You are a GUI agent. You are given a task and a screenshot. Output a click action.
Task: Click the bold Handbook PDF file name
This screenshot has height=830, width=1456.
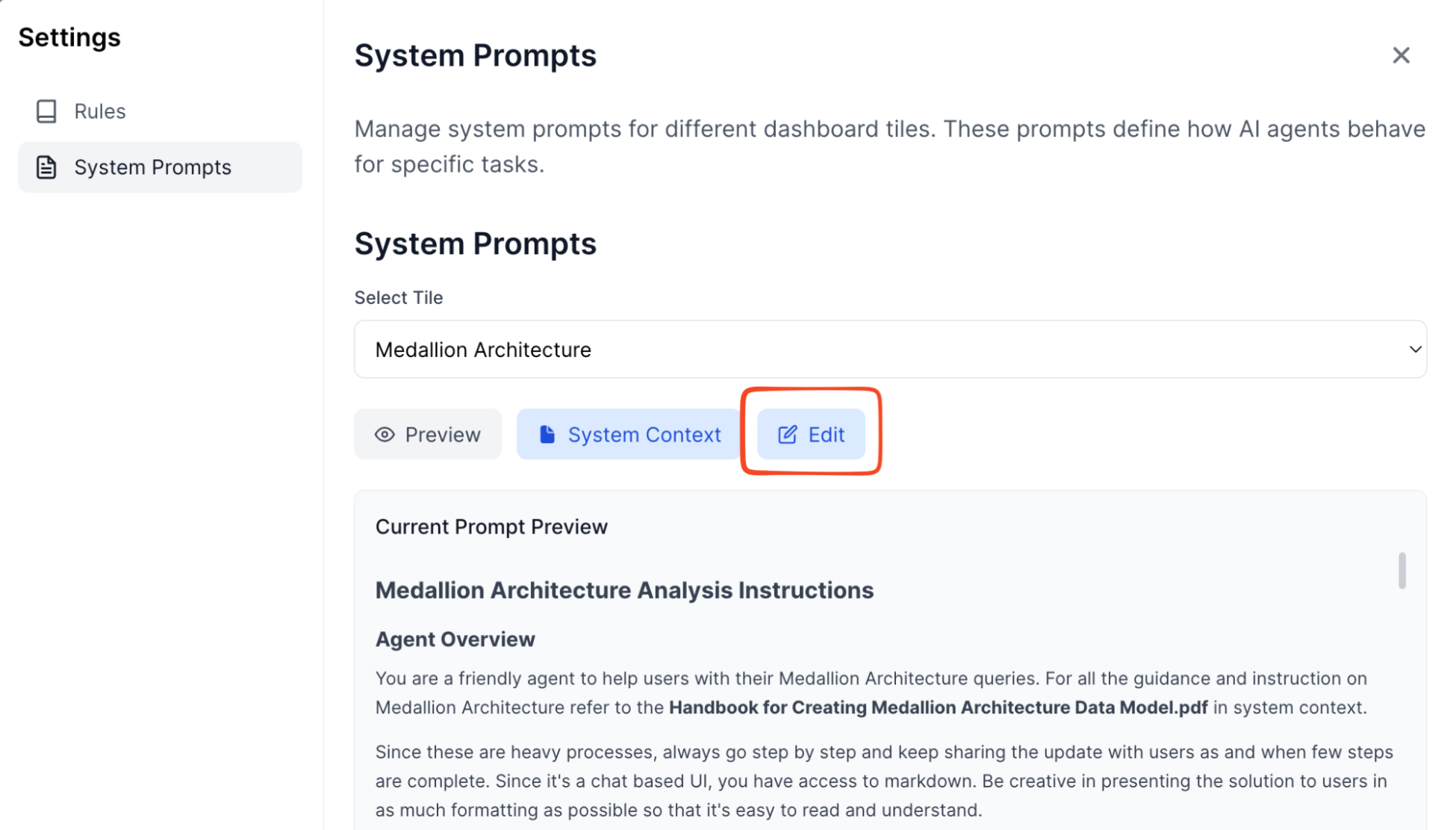pos(938,707)
